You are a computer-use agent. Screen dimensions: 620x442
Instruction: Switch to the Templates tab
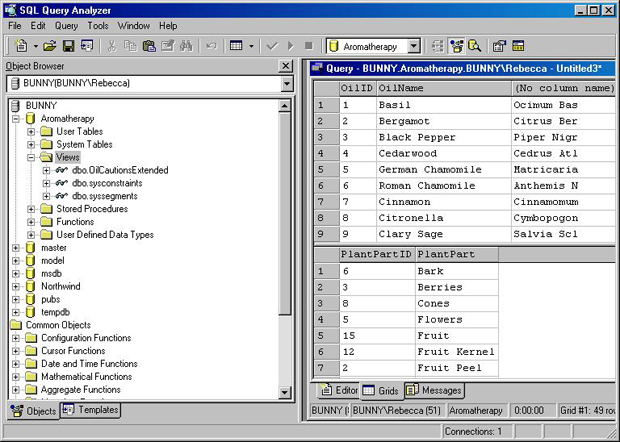[x=91, y=410]
